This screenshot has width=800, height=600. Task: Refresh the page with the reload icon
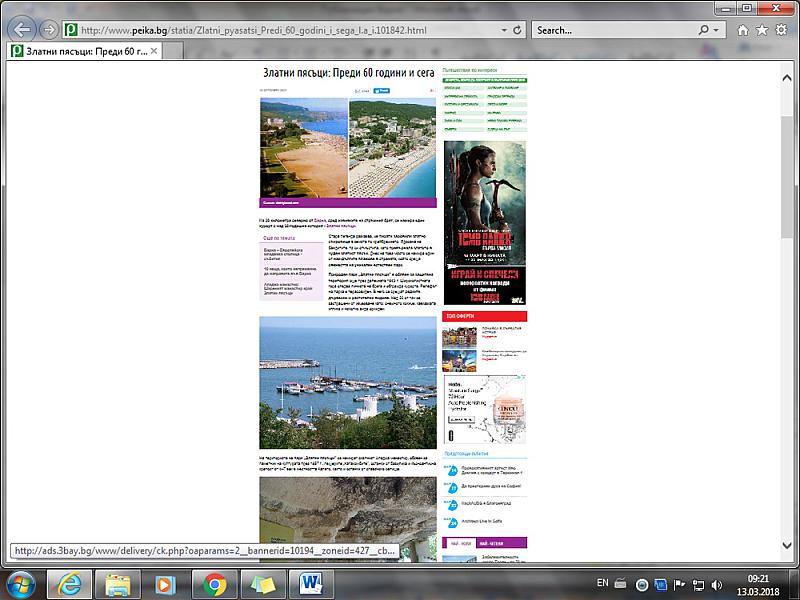point(518,30)
